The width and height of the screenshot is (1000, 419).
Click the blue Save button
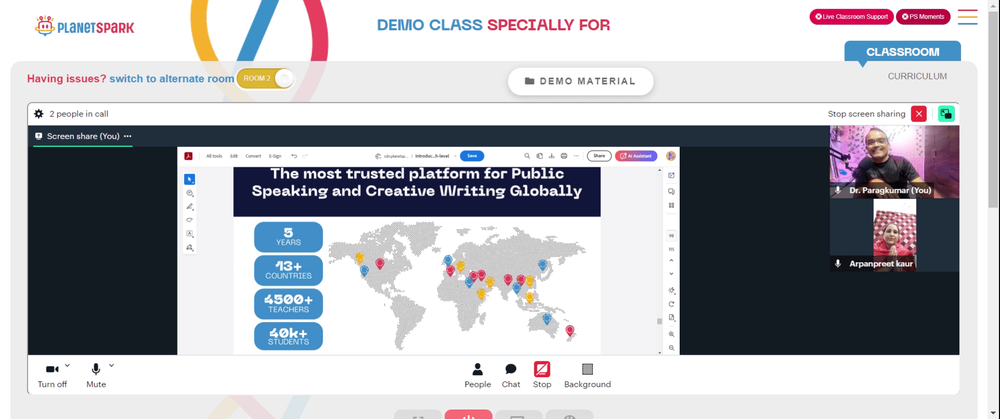click(x=472, y=156)
